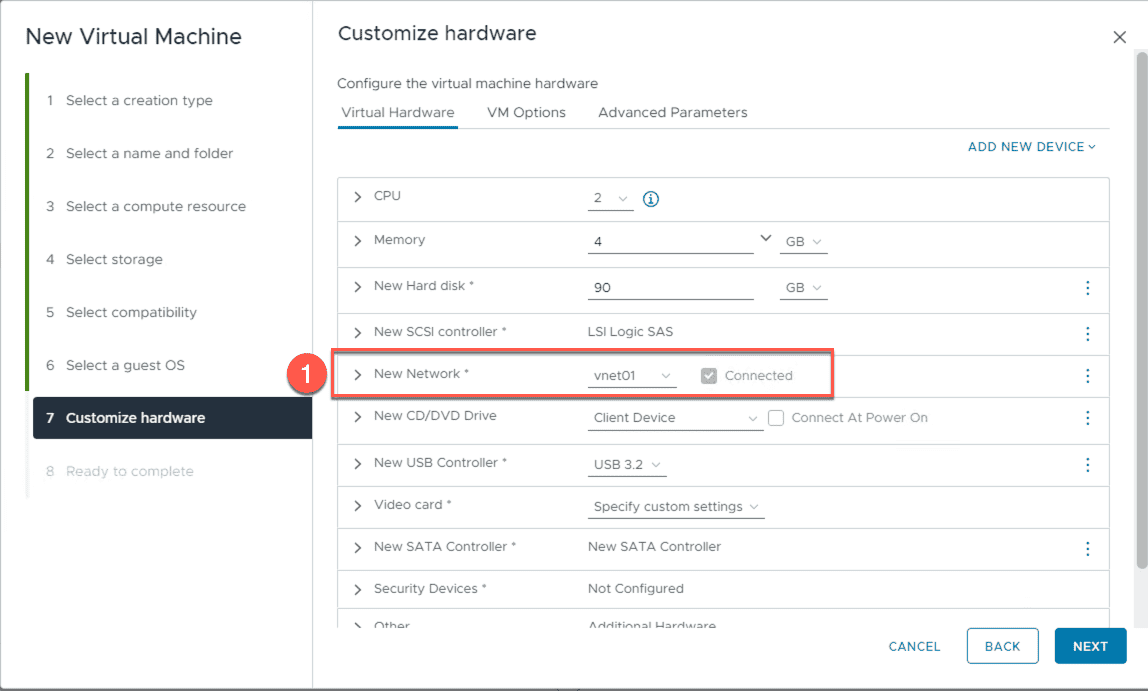Toggle the network Connected checkbox
The width and height of the screenshot is (1148, 691).
pos(709,376)
